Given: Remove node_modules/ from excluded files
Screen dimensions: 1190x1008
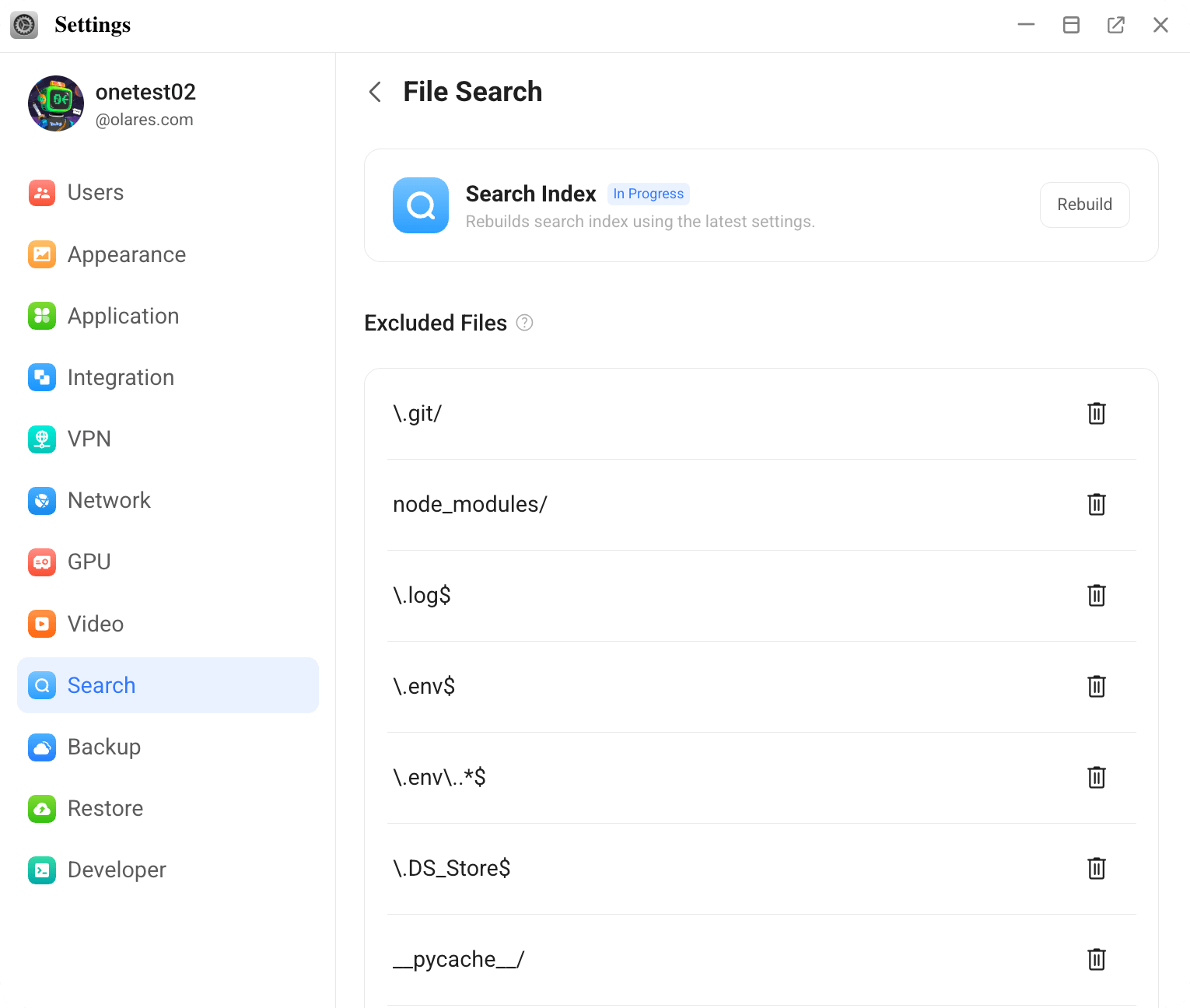Looking at the screenshot, I should (1097, 504).
